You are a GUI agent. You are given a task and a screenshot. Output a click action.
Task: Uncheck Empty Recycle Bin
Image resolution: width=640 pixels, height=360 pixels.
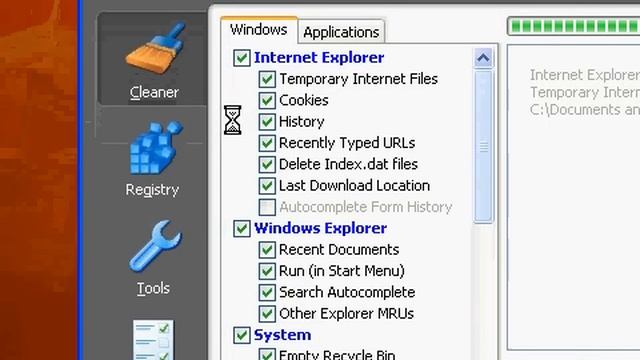[x=267, y=354]
